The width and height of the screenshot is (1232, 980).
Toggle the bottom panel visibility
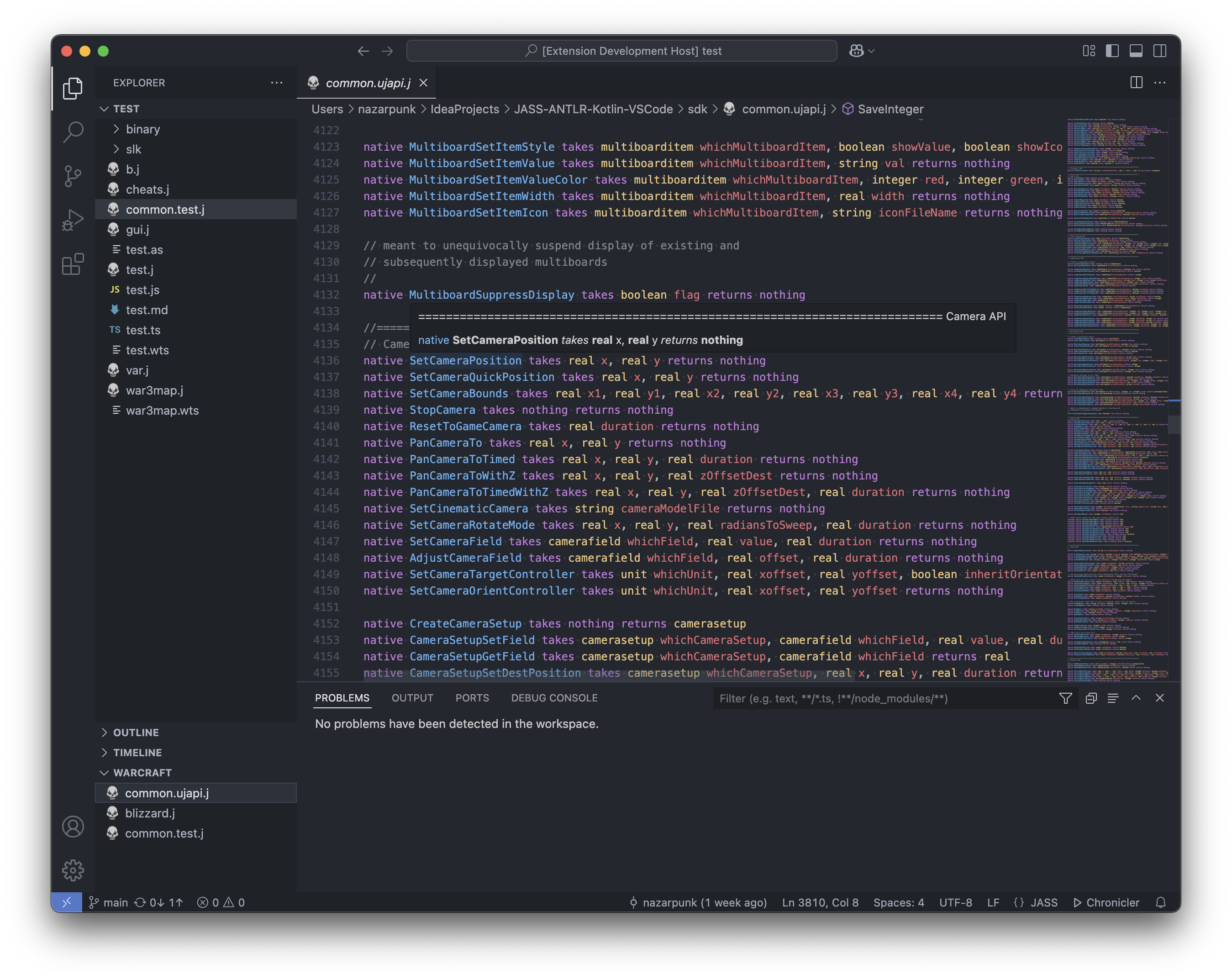coord(1136,51)
